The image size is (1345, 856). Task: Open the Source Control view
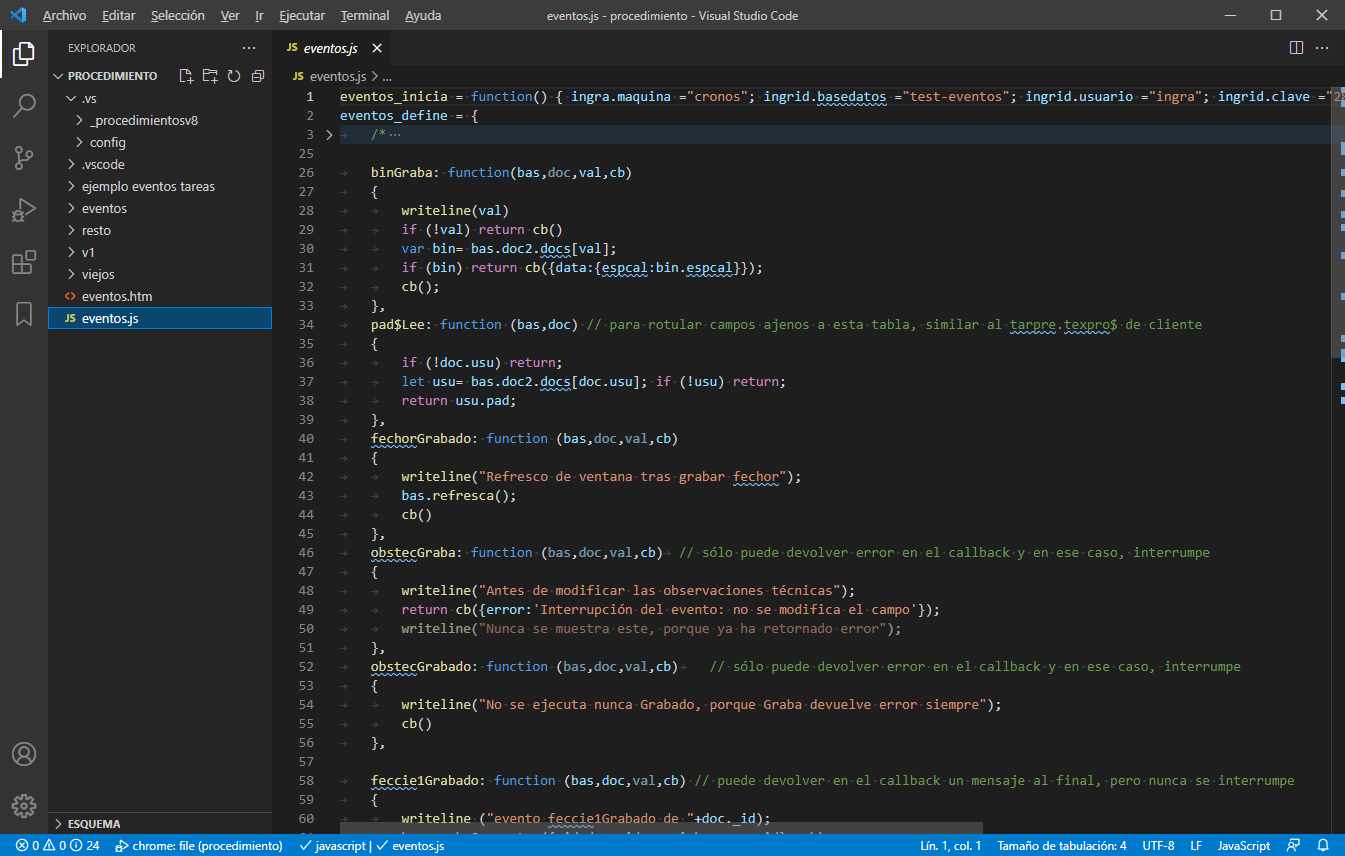(24, 158)
